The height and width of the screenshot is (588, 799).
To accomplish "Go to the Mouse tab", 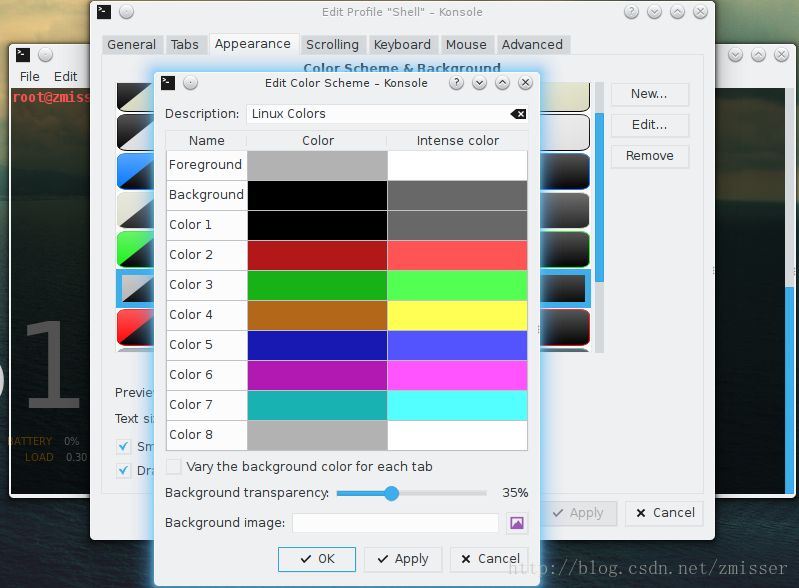I will tap(466, 45).
